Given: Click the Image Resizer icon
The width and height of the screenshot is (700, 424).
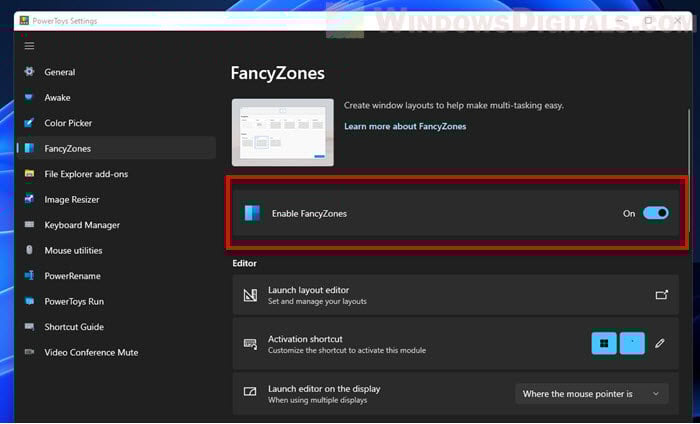Looking at the screenshot, I should click(x=29, y=199).
